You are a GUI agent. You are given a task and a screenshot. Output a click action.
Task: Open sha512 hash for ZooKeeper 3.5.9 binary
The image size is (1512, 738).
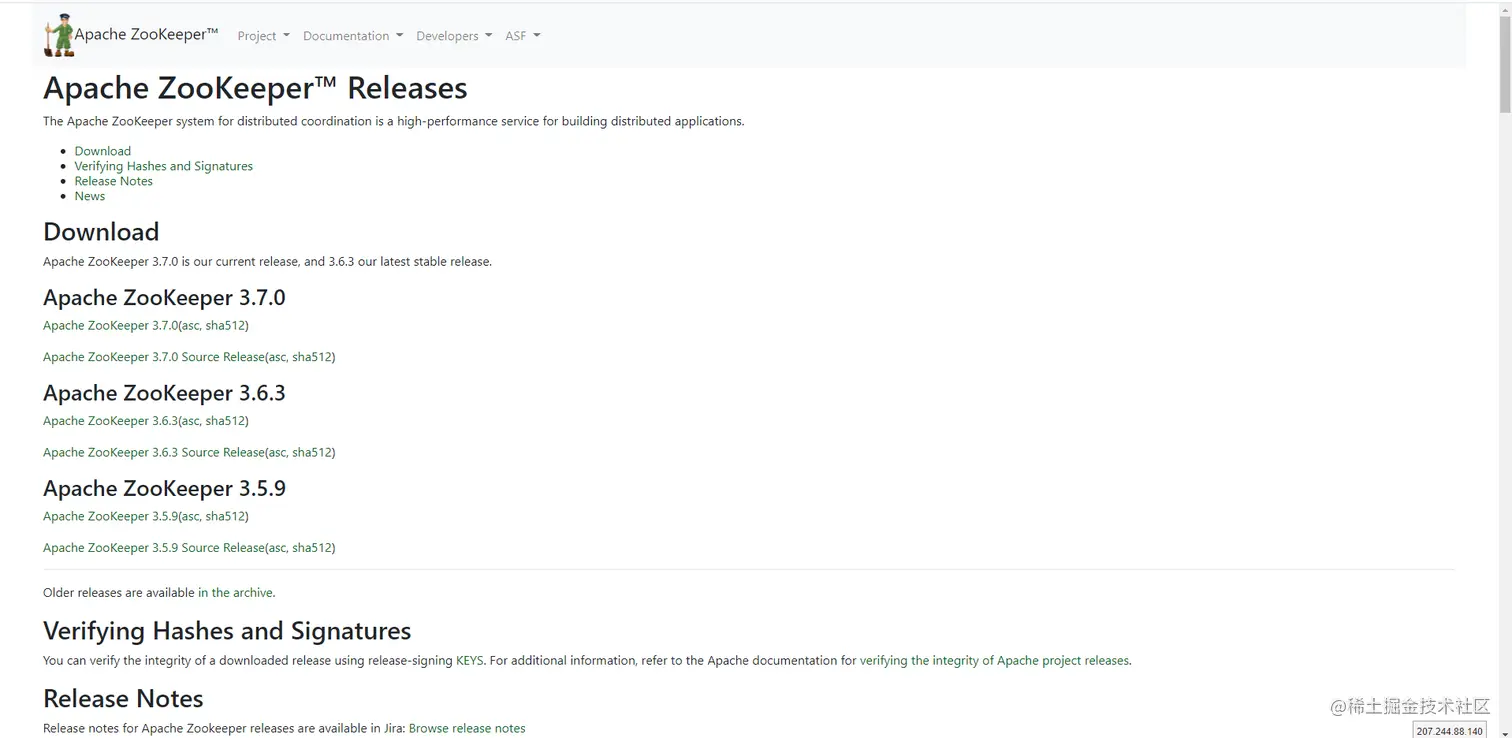tap(225, 516)
